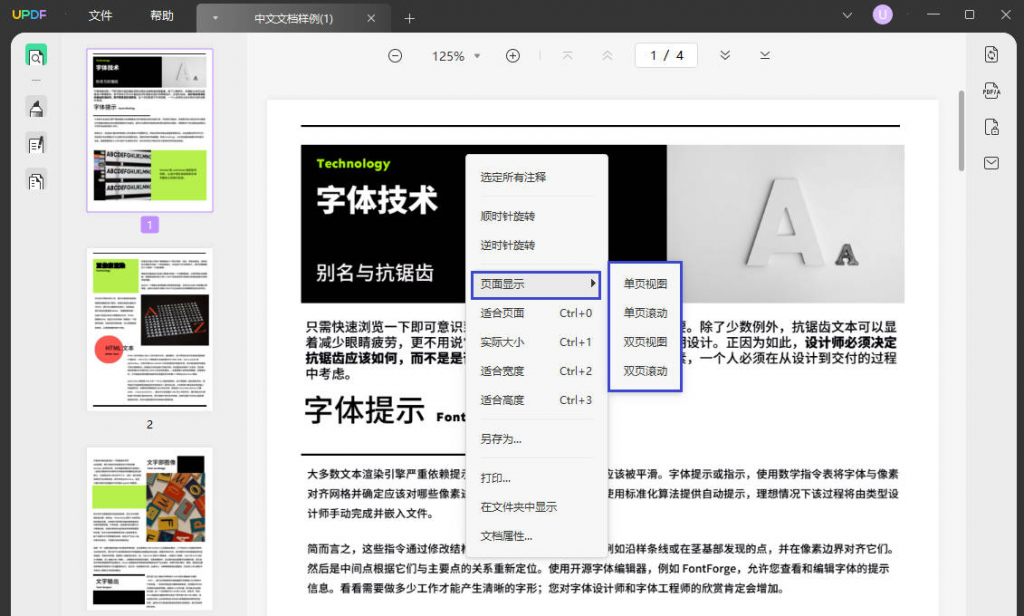1024x616 pixels.
Task: Open the Organize Pages tool icon
Action: point(36,181)
